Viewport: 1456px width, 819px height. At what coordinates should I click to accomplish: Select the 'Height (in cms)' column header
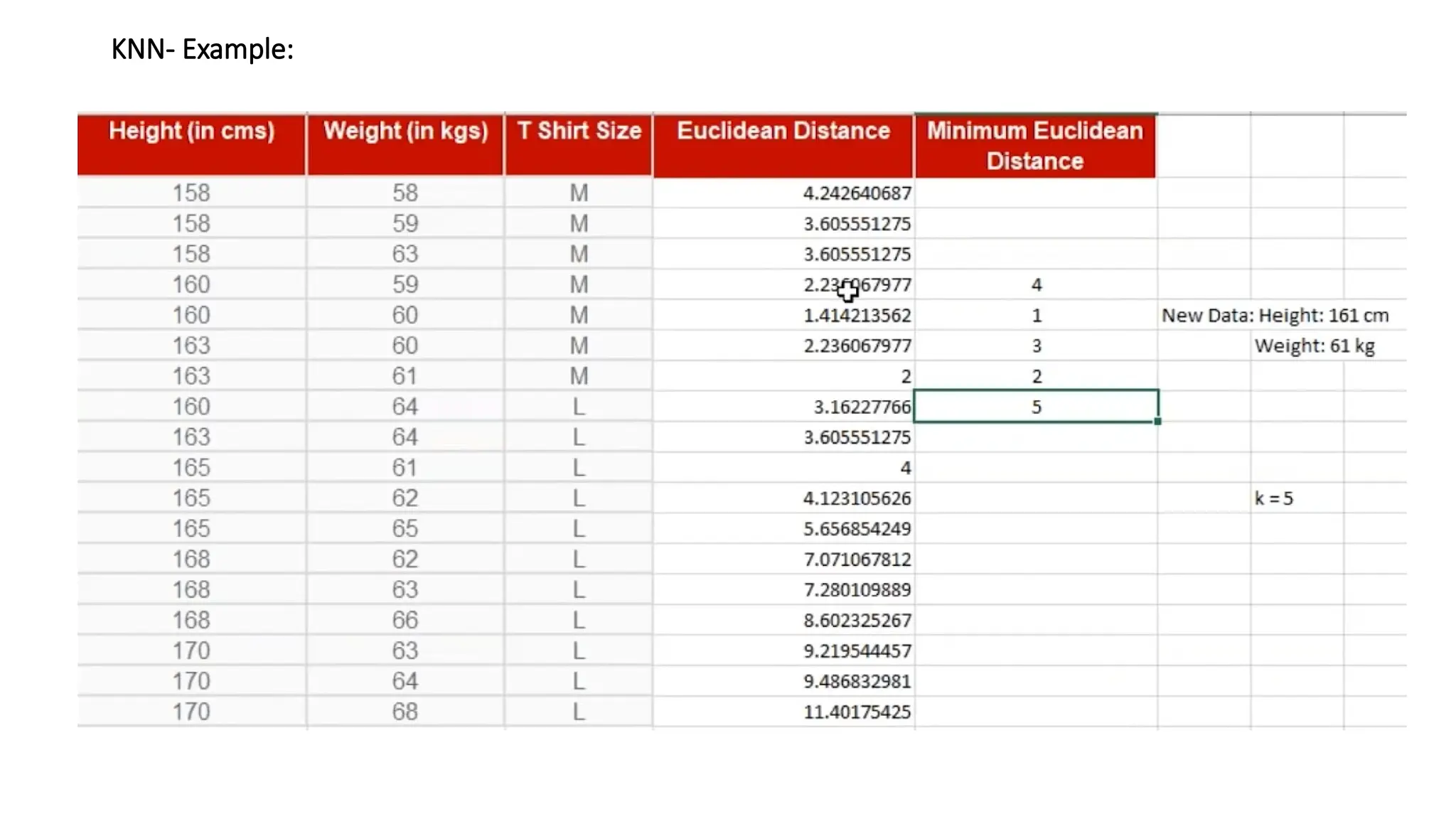tap(192, 144)
